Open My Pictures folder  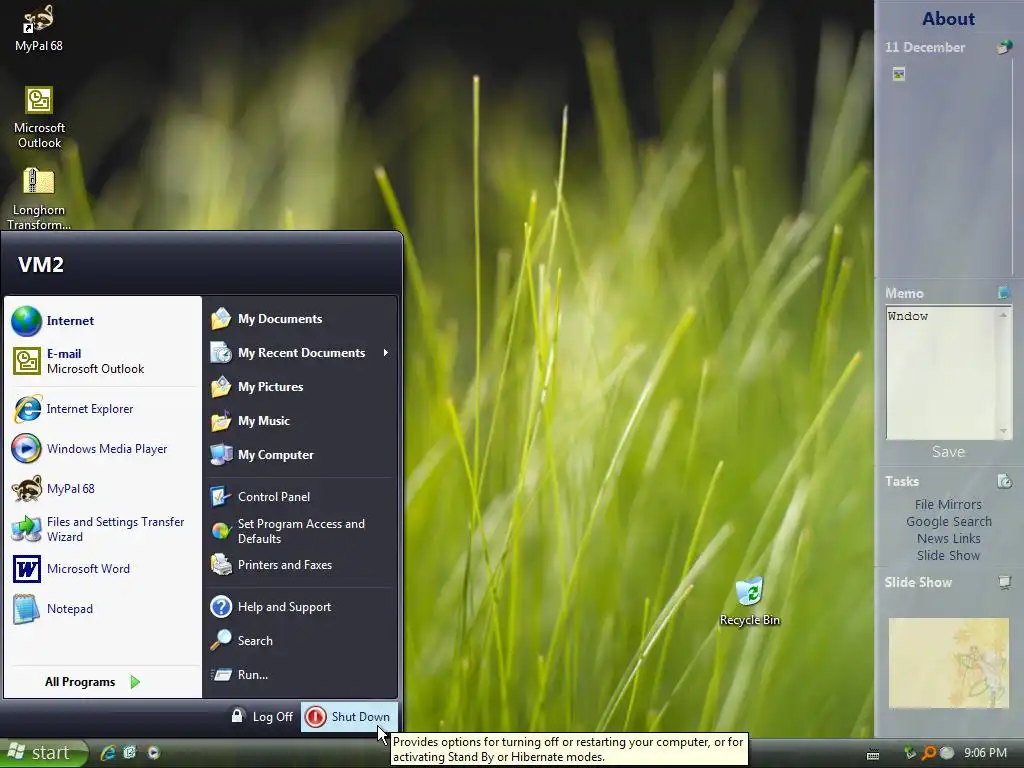[x=302, y=387]
